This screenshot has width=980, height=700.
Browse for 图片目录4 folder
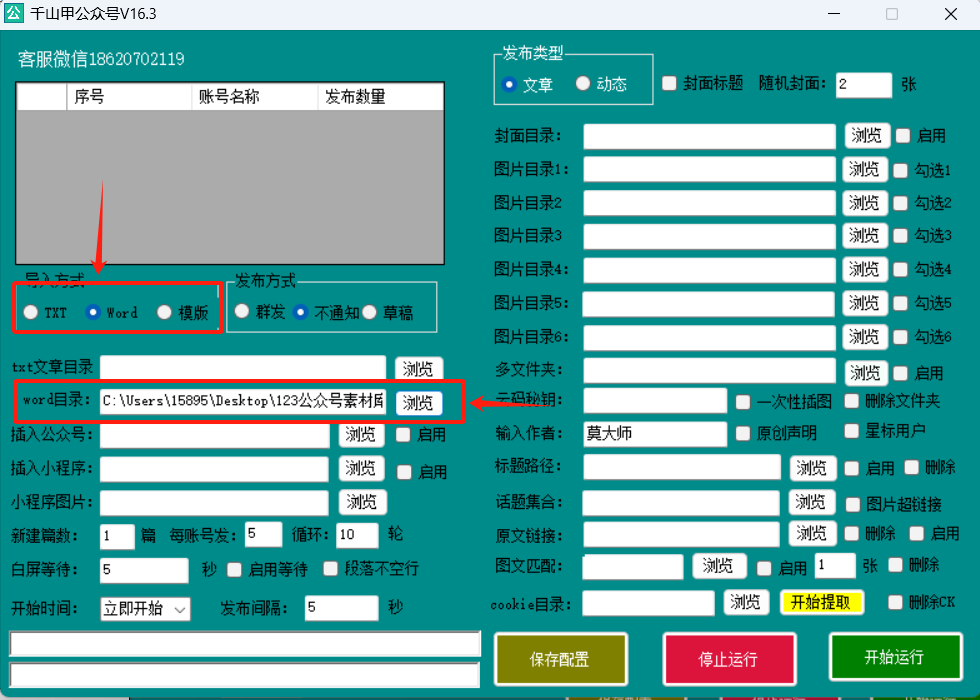[x=865, y=269]
